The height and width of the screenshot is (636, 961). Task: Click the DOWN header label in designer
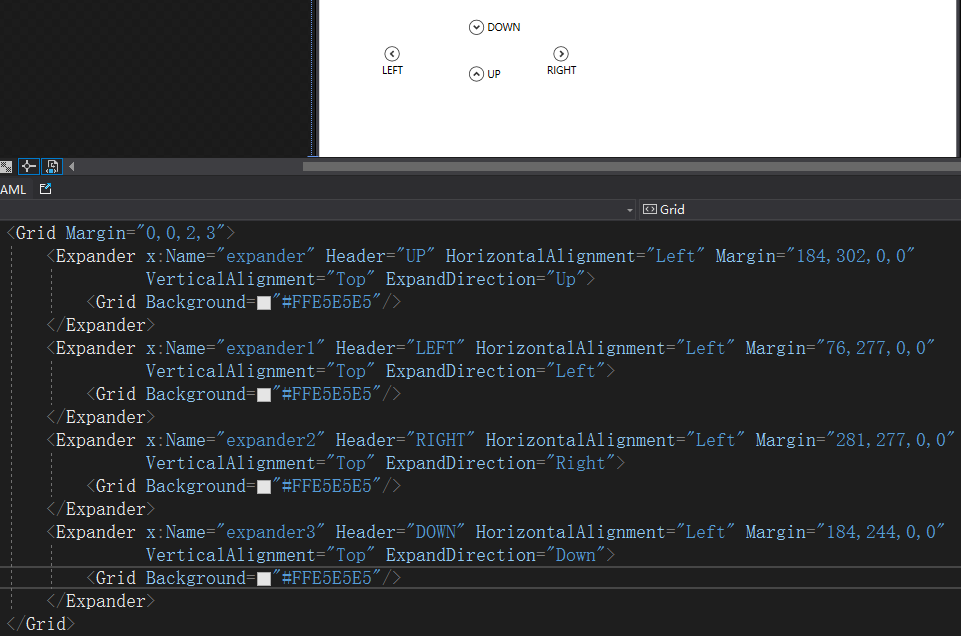(504, 28)
